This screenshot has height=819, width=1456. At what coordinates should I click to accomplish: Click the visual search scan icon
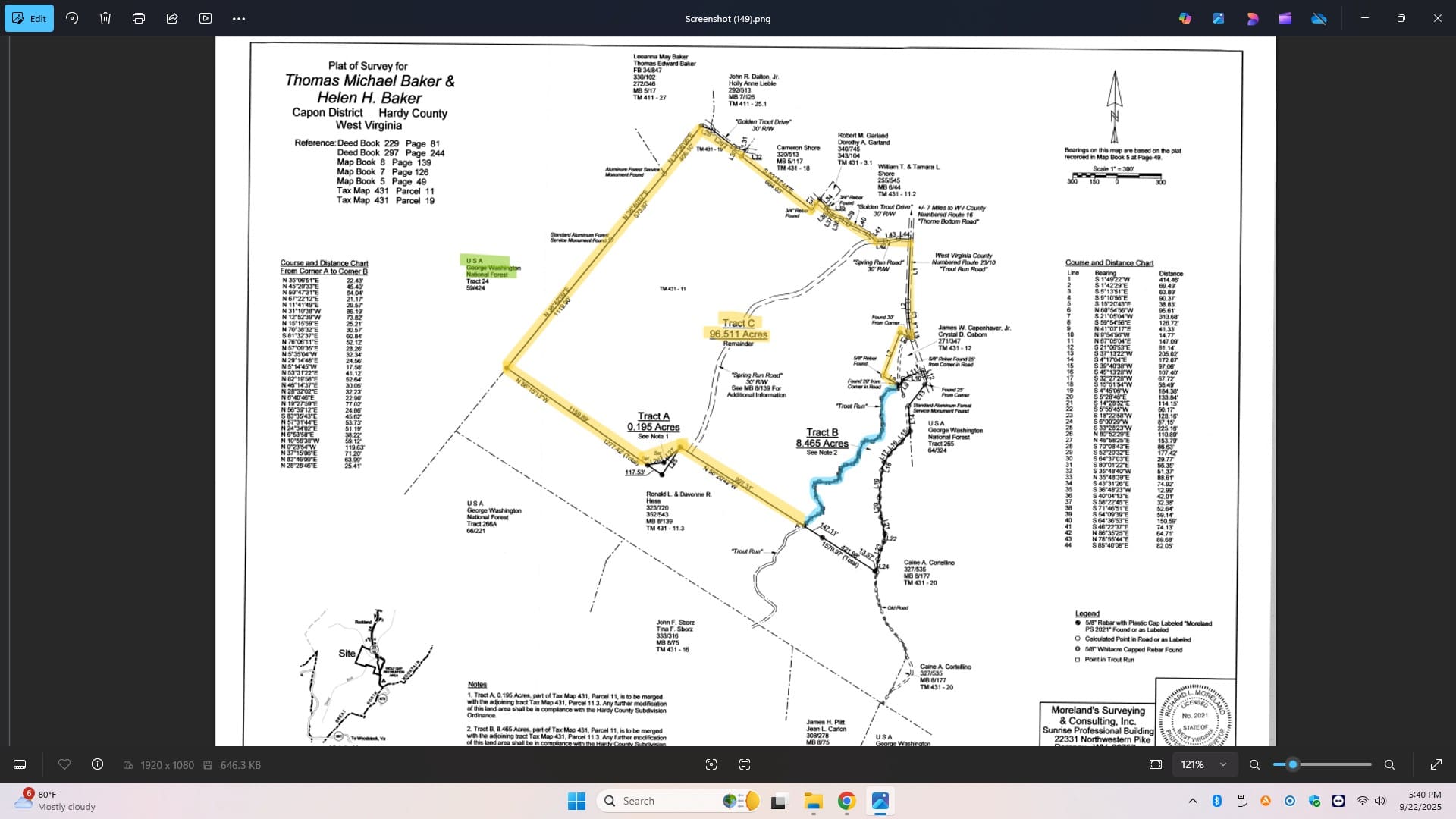pyautogui.click(x=711, y=764)
